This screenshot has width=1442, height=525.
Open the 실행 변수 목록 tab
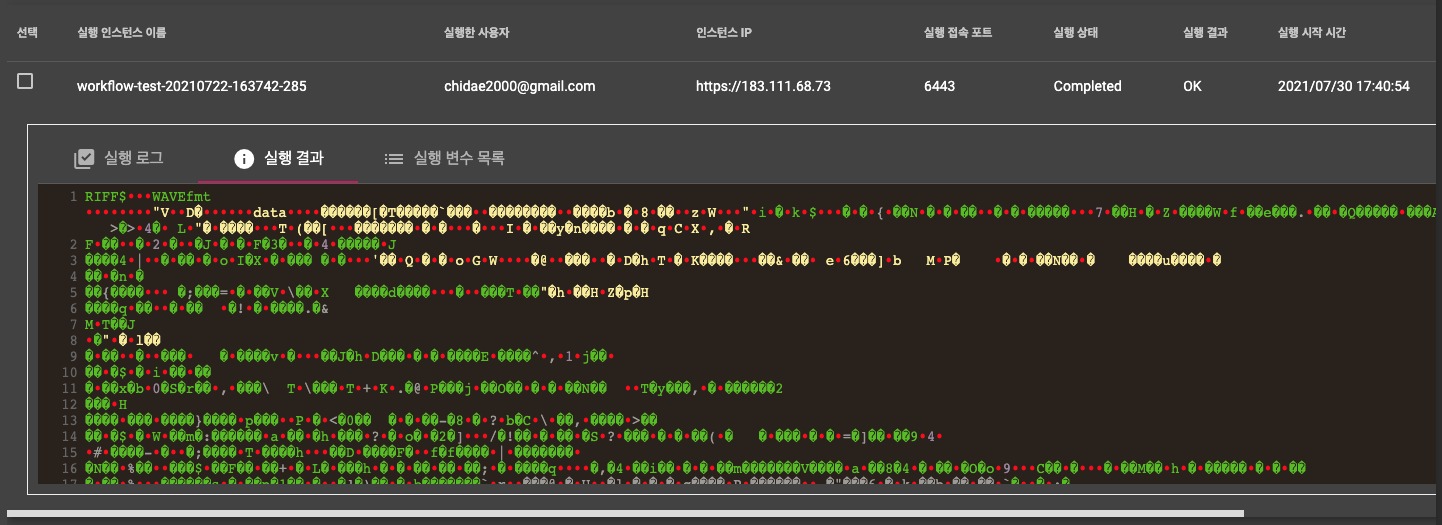(x=444, y=158)
